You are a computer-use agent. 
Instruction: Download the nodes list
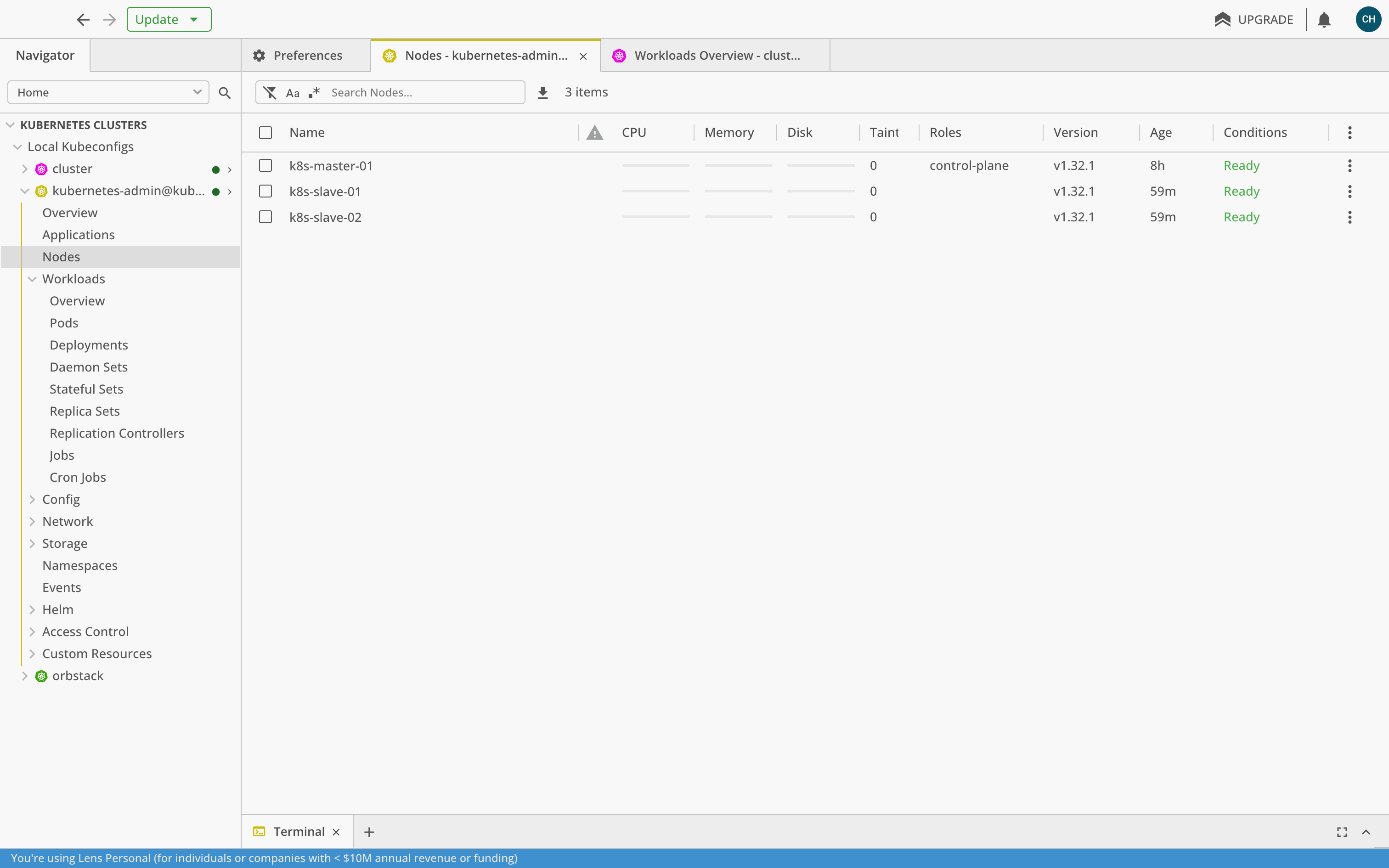tap(542, 92)
